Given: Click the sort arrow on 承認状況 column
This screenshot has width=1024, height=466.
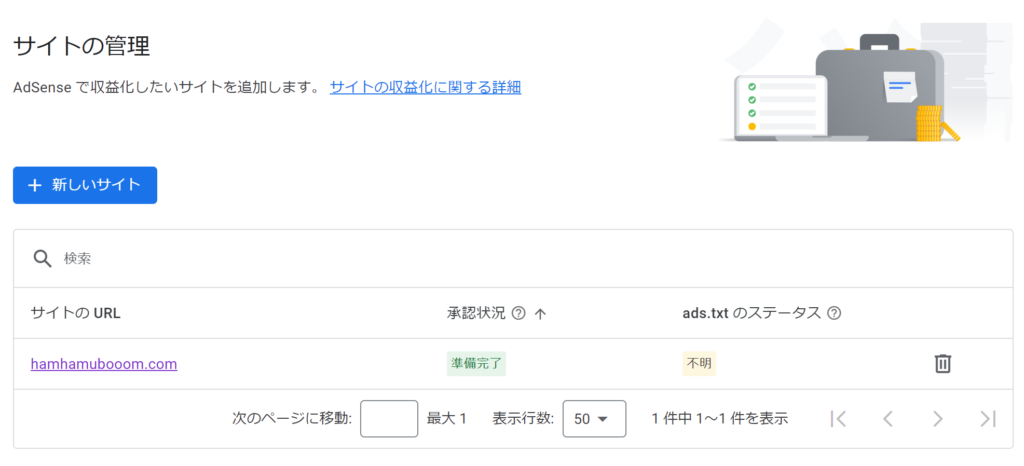Looking at the screenshot, I should click(x=541, y=313).
